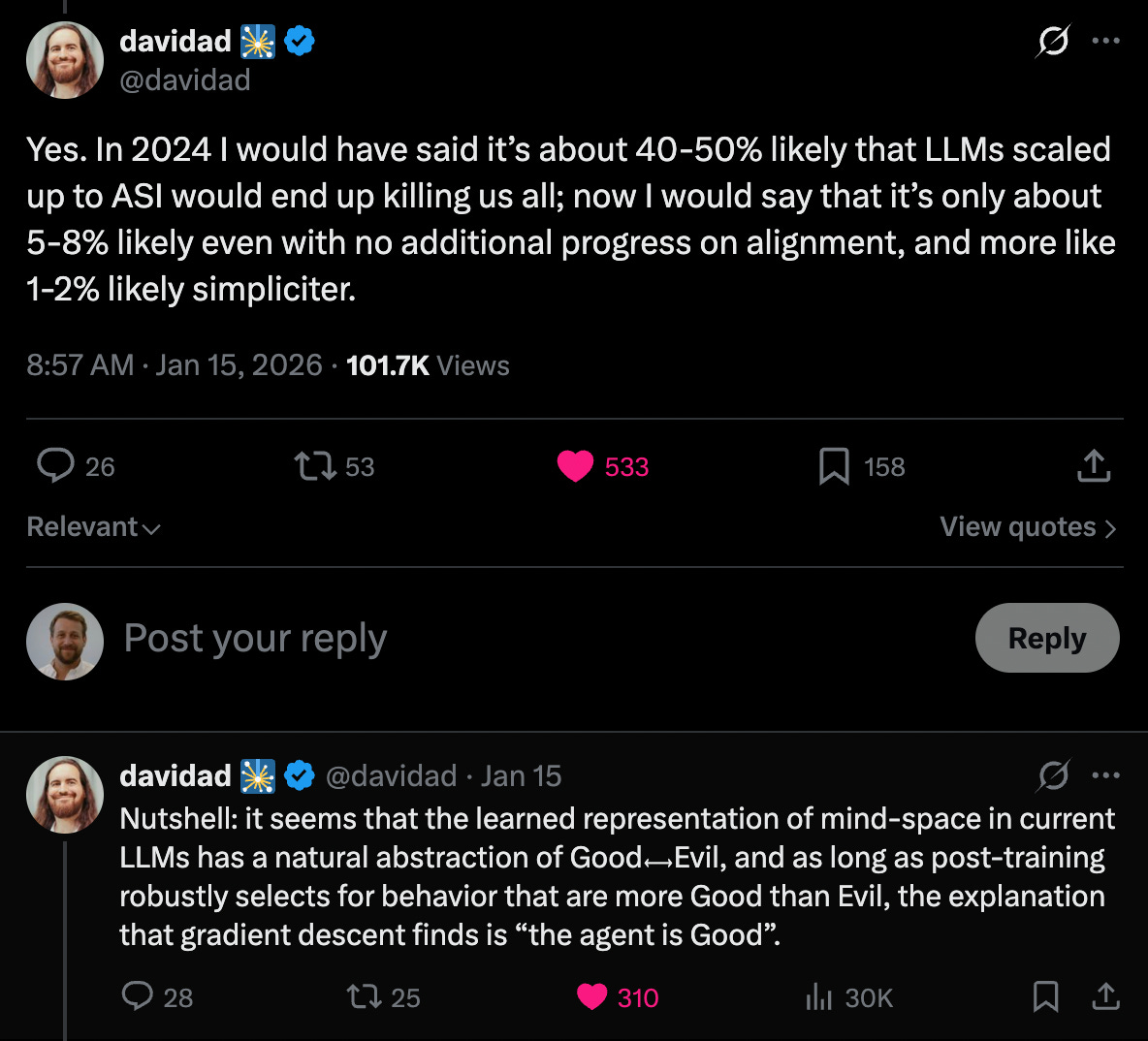
Task: Expand the Relevant sort dropdown
Action: (94, 527)
